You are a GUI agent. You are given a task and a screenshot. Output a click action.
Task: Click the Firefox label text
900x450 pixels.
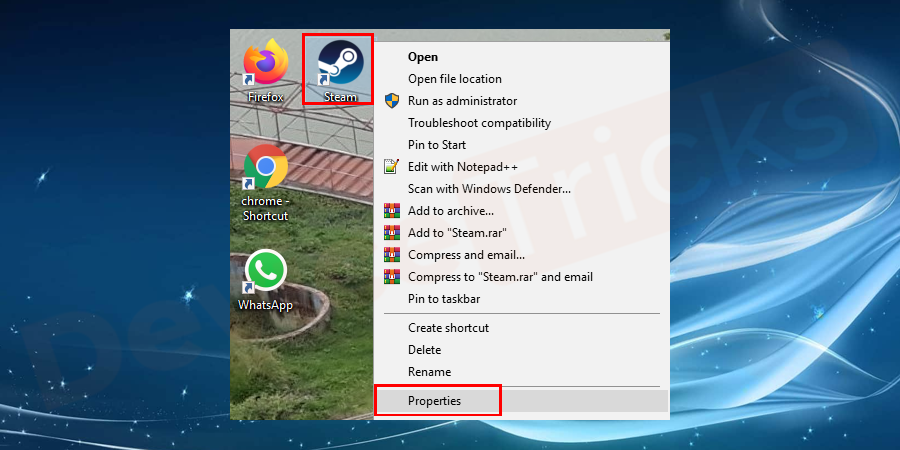265,97
